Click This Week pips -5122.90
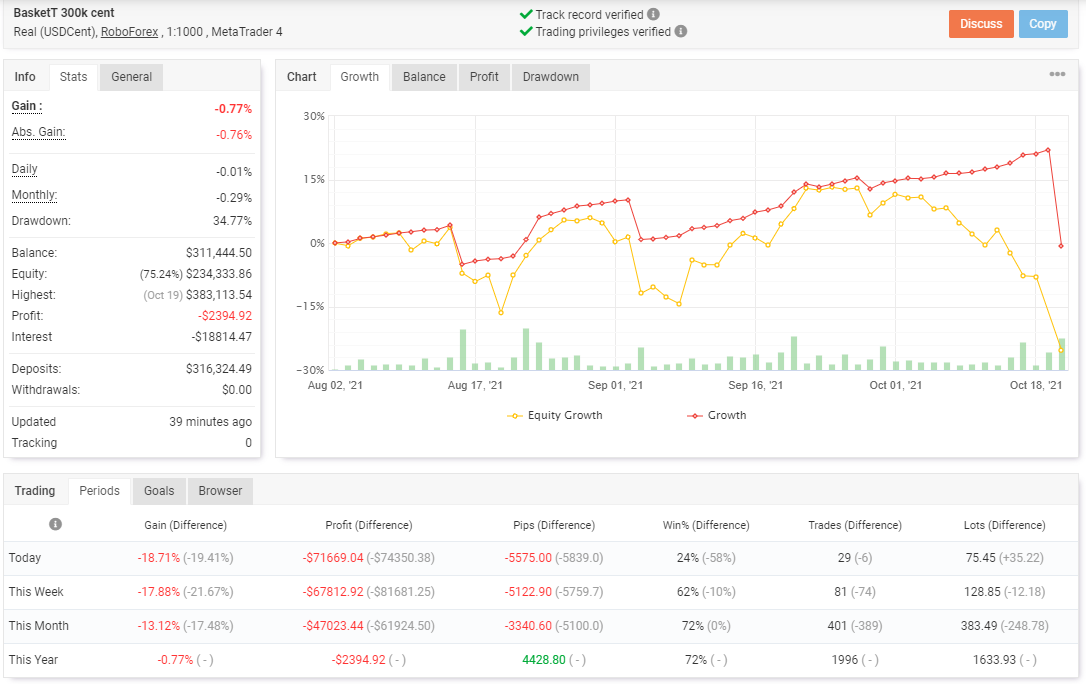The image size is (1086, 684). click(528, 592)
